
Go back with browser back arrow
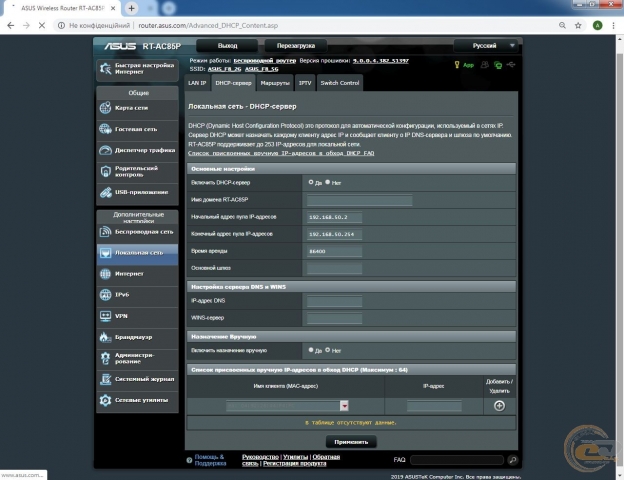coord(11,25)
